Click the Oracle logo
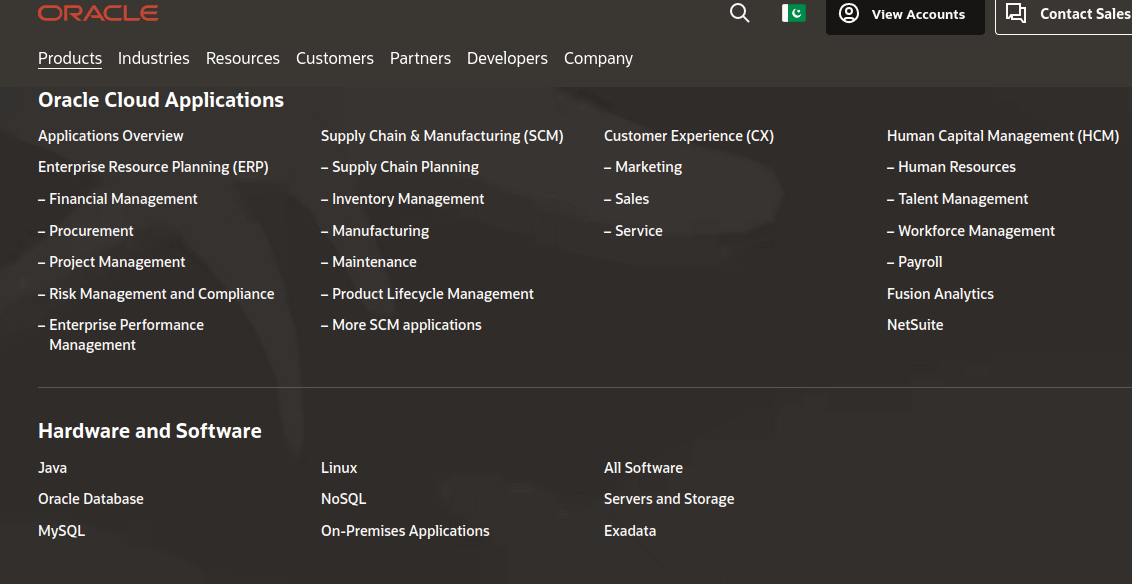 pos(98,13)
